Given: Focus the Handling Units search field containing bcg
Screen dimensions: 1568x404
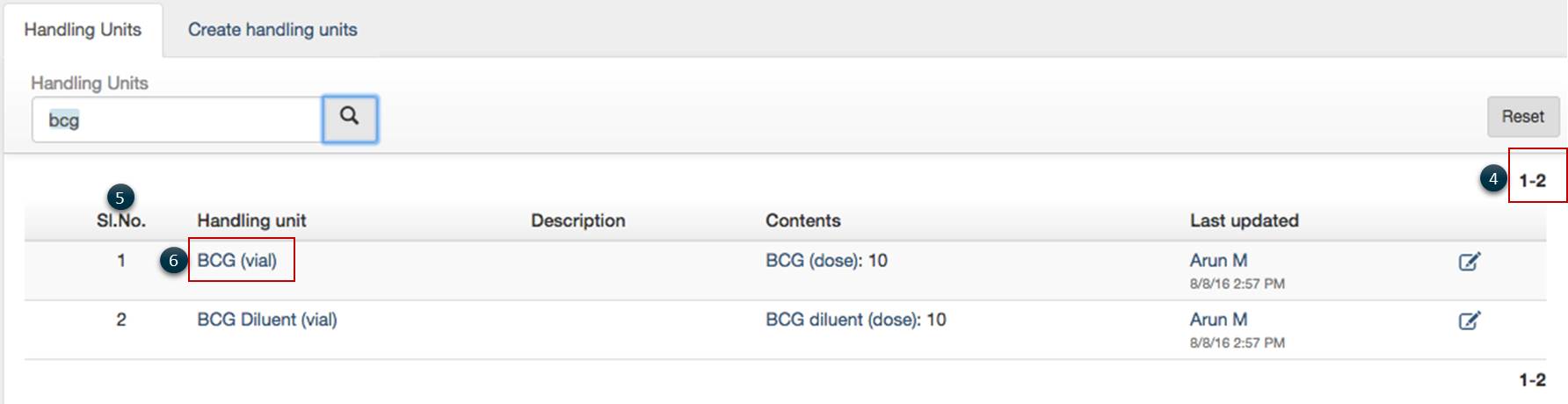Looking at the screenshot, I should [x=176, y=119].
